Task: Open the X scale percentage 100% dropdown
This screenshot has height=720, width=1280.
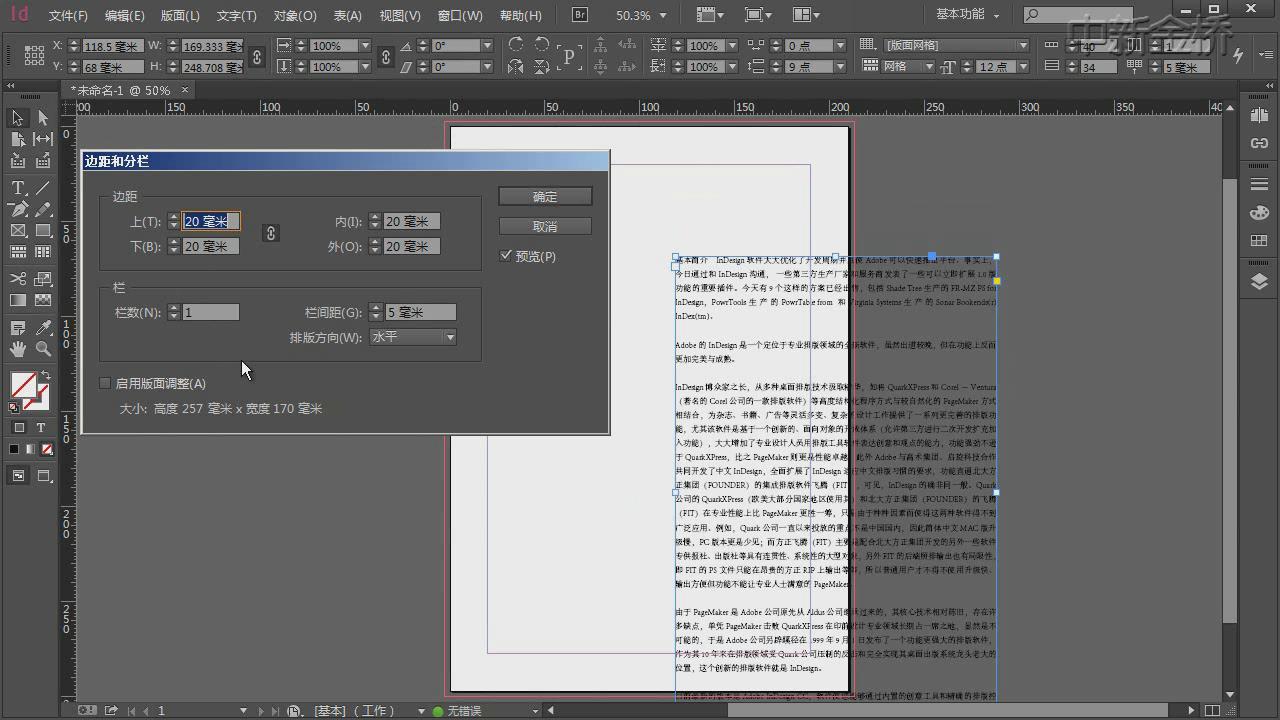Action: [x=365, y=46]
